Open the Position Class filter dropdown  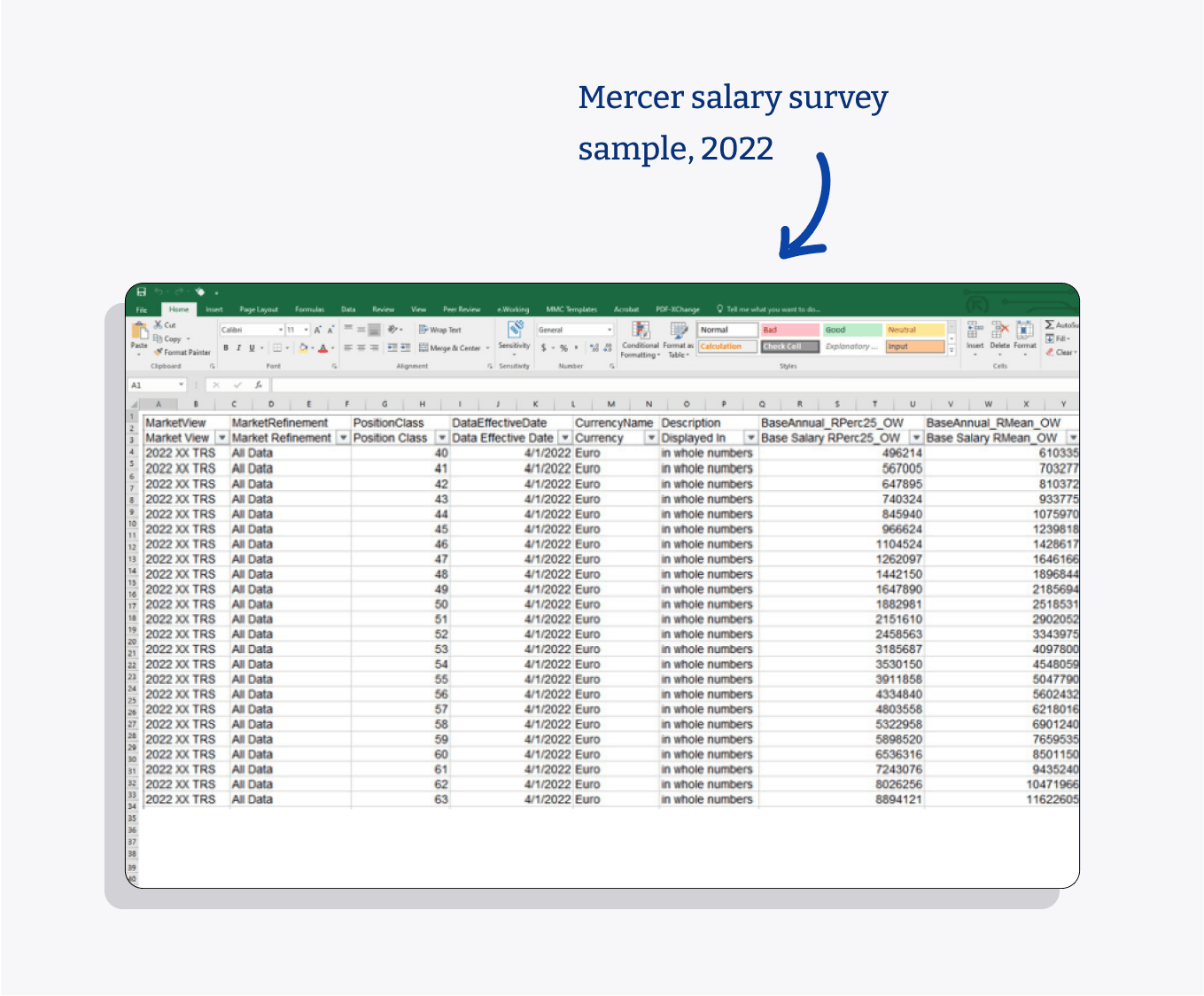click(442, 438)
